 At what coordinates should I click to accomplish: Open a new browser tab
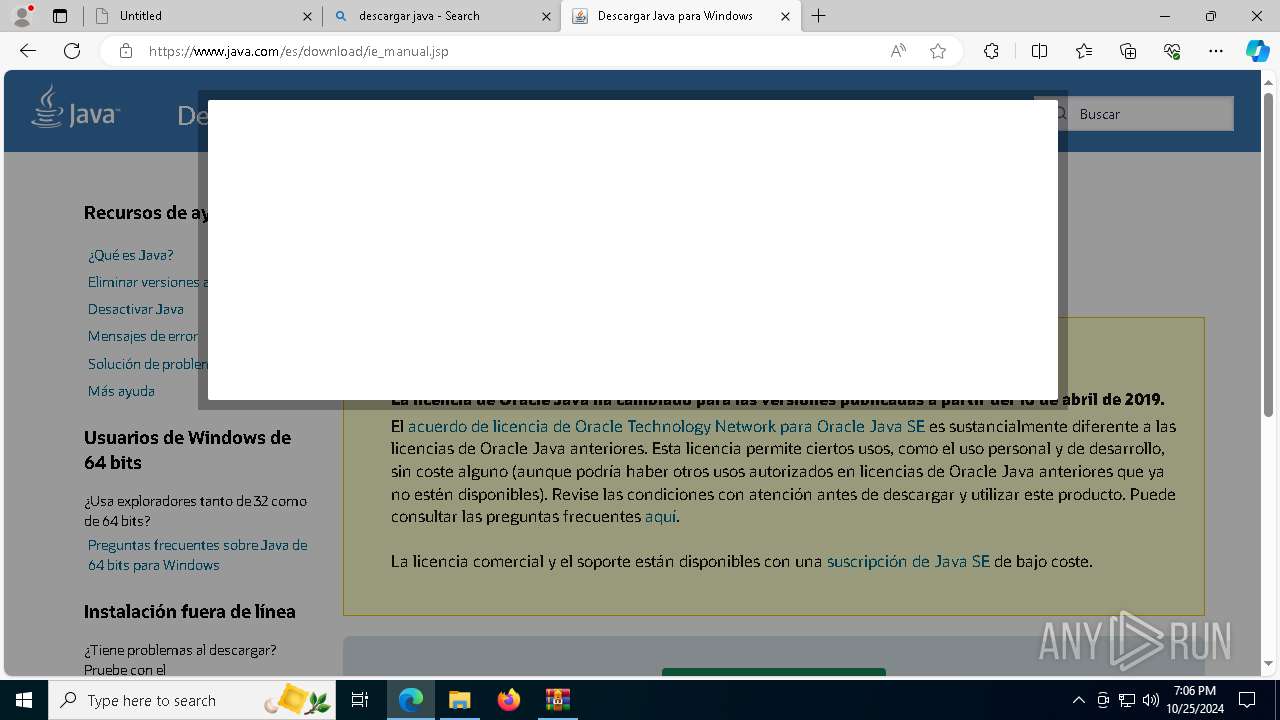point(819,16)
